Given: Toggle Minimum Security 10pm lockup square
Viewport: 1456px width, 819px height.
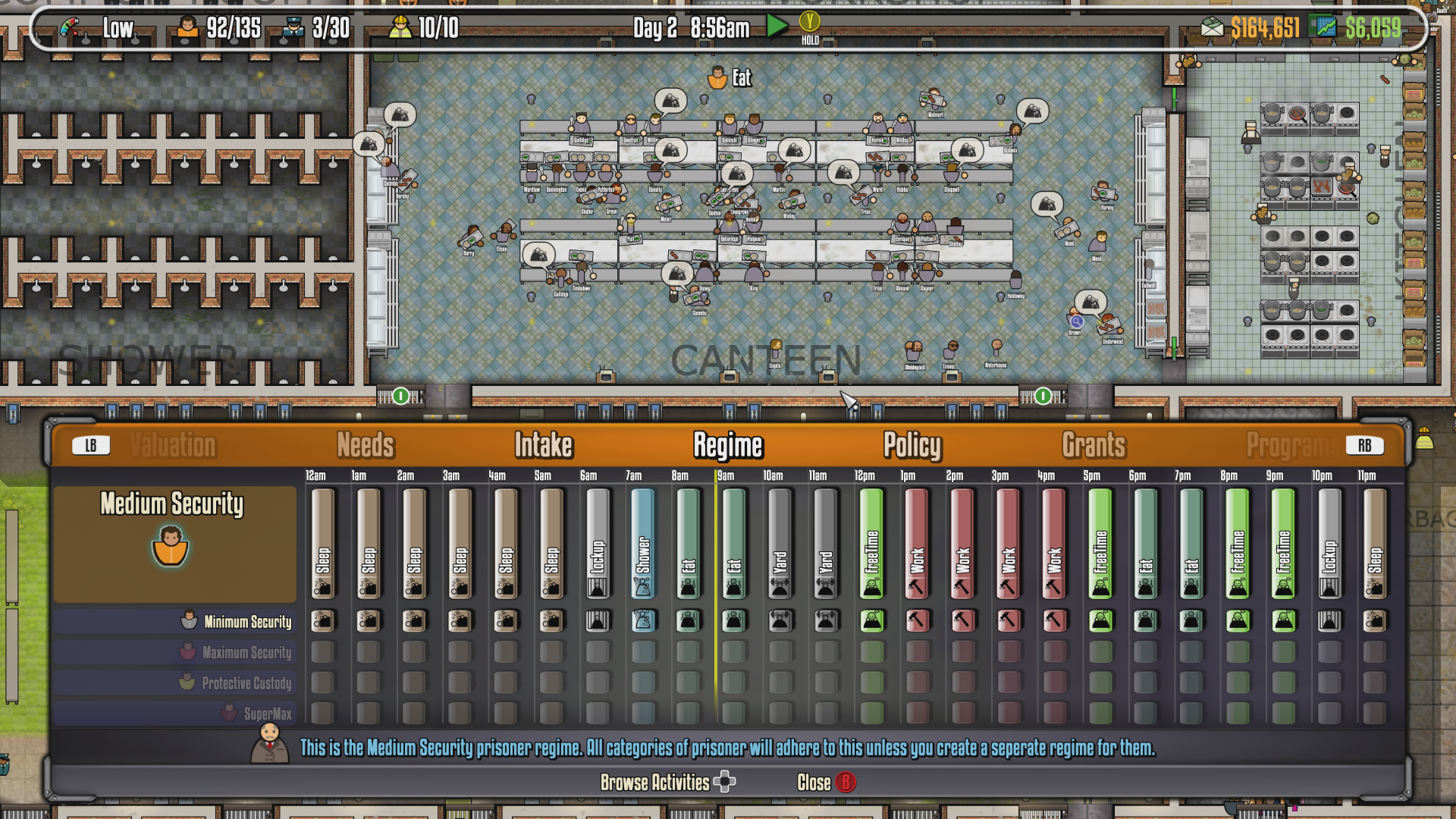Looking at the screenshot, I should tap(1328, 621).
